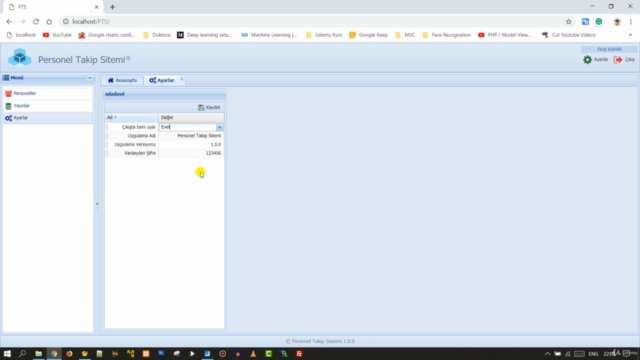Open the Face Recognation bookmark folder
Screen dimensions: 640x360
pyautogui.click(x=447, y=35)
